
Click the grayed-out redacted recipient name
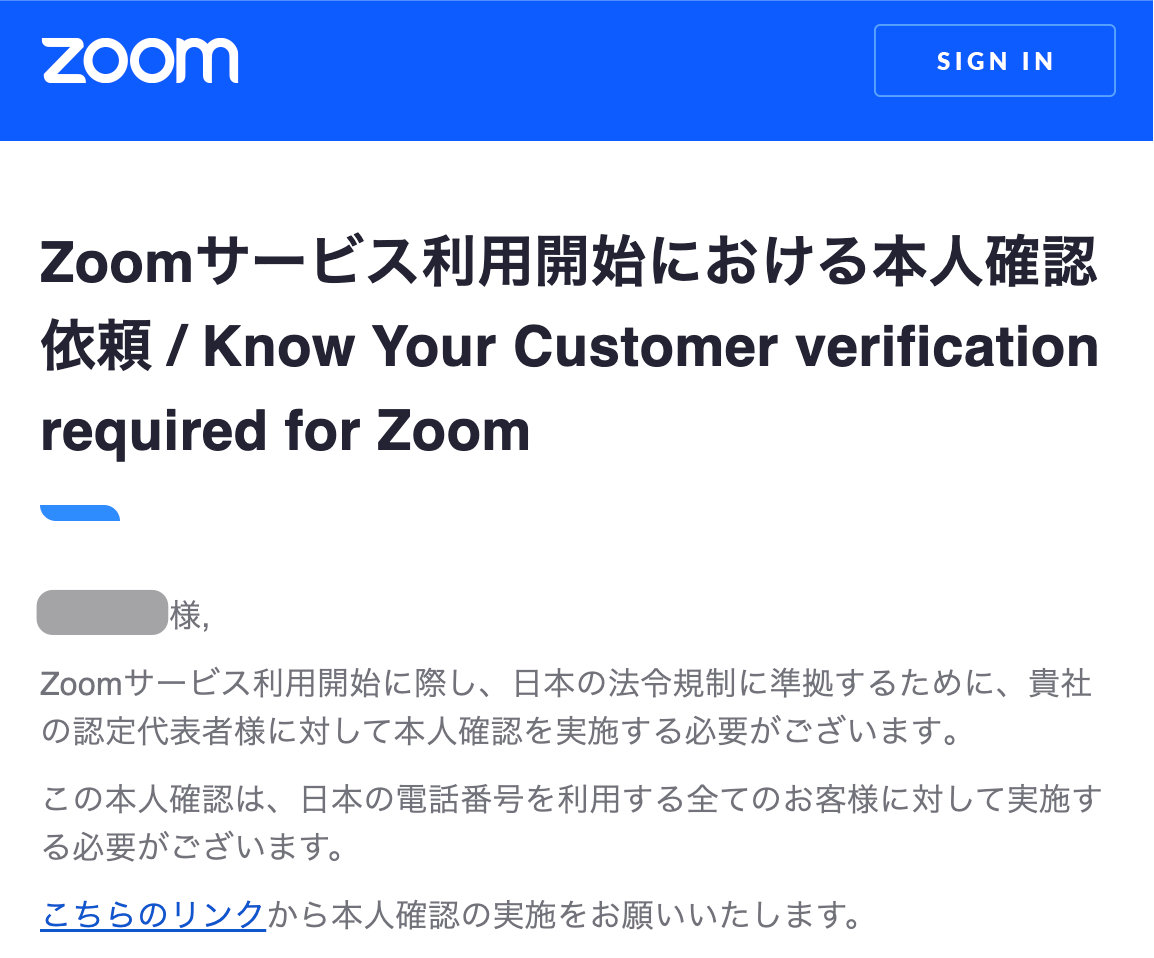click(102, 612)
